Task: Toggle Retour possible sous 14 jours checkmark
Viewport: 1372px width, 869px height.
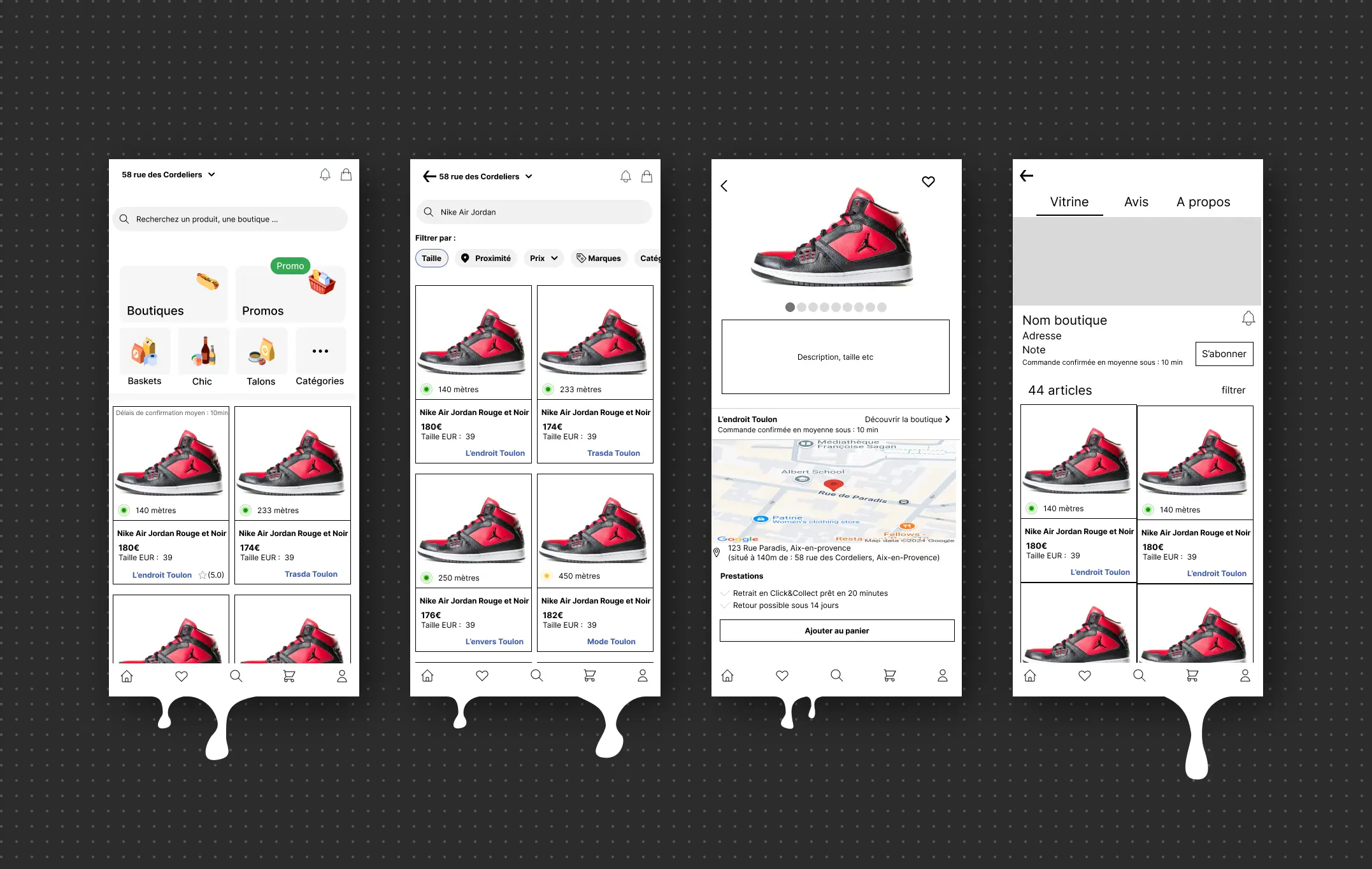Action: pyautogui.click(x=725, y=605)
